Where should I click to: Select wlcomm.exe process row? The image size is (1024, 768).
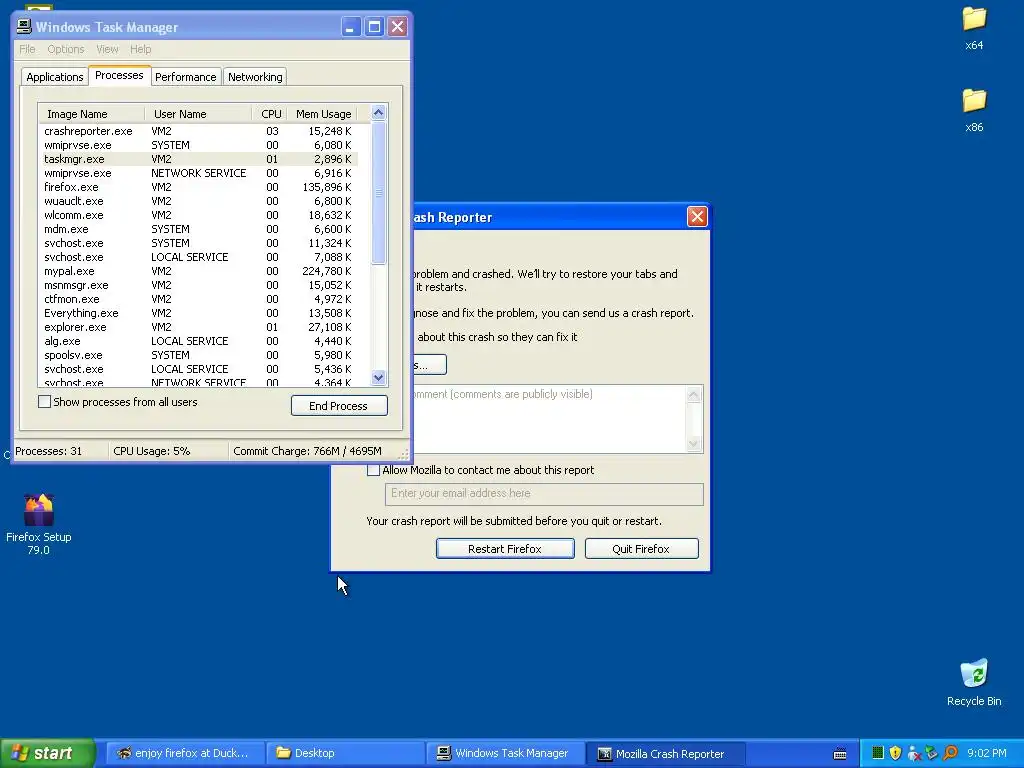198,216
